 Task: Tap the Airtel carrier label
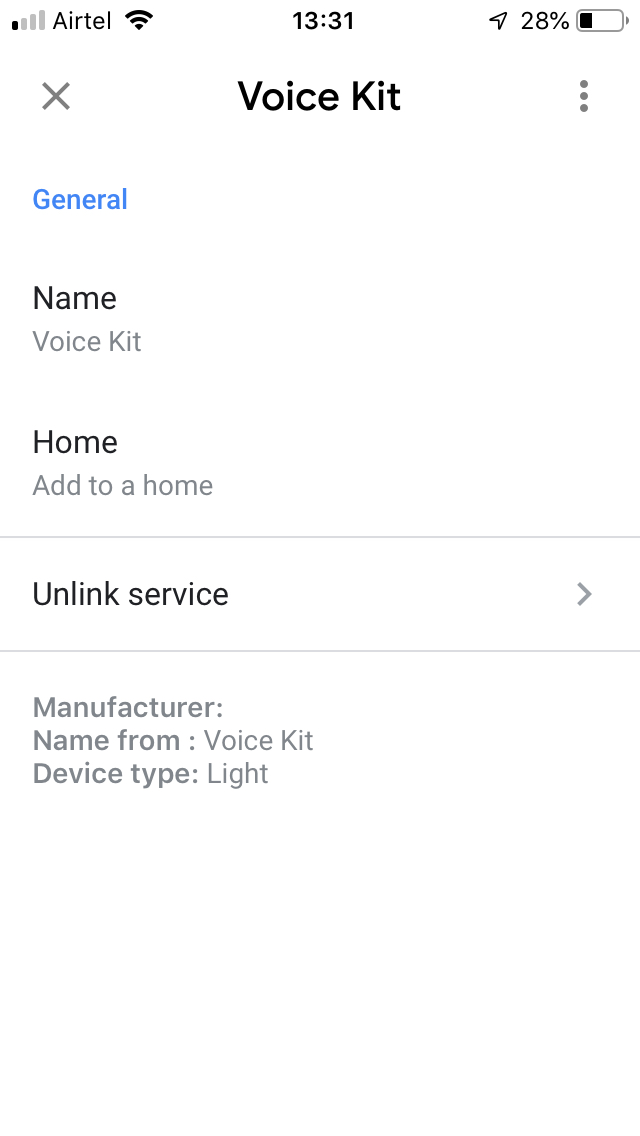pos(81,21)
